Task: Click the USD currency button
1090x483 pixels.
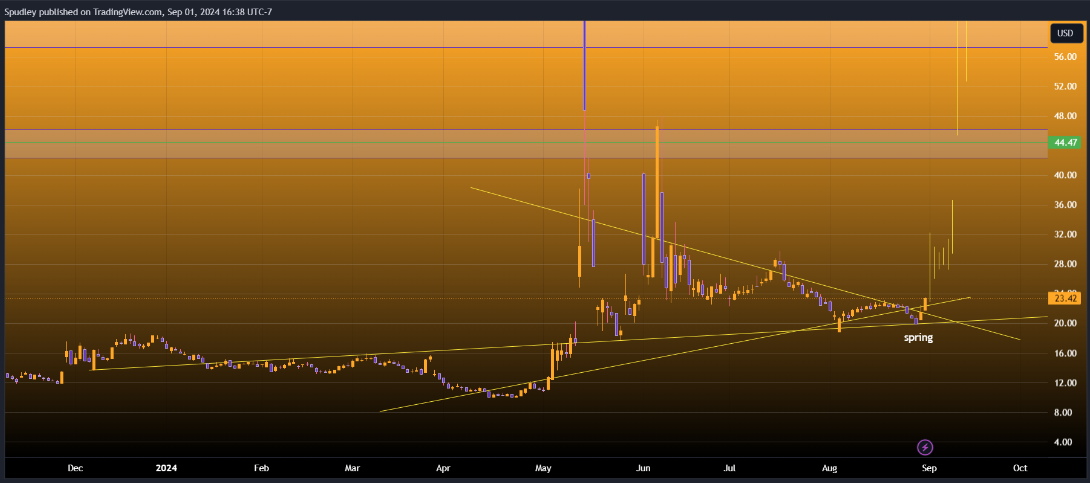Action: (x=1065, y=33)
